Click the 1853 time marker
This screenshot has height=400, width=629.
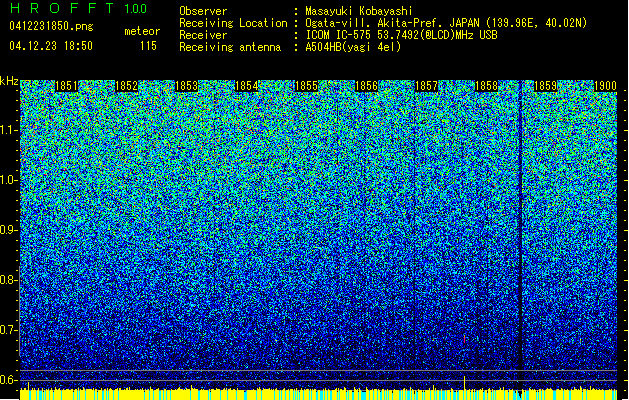(x=187, y=86)
